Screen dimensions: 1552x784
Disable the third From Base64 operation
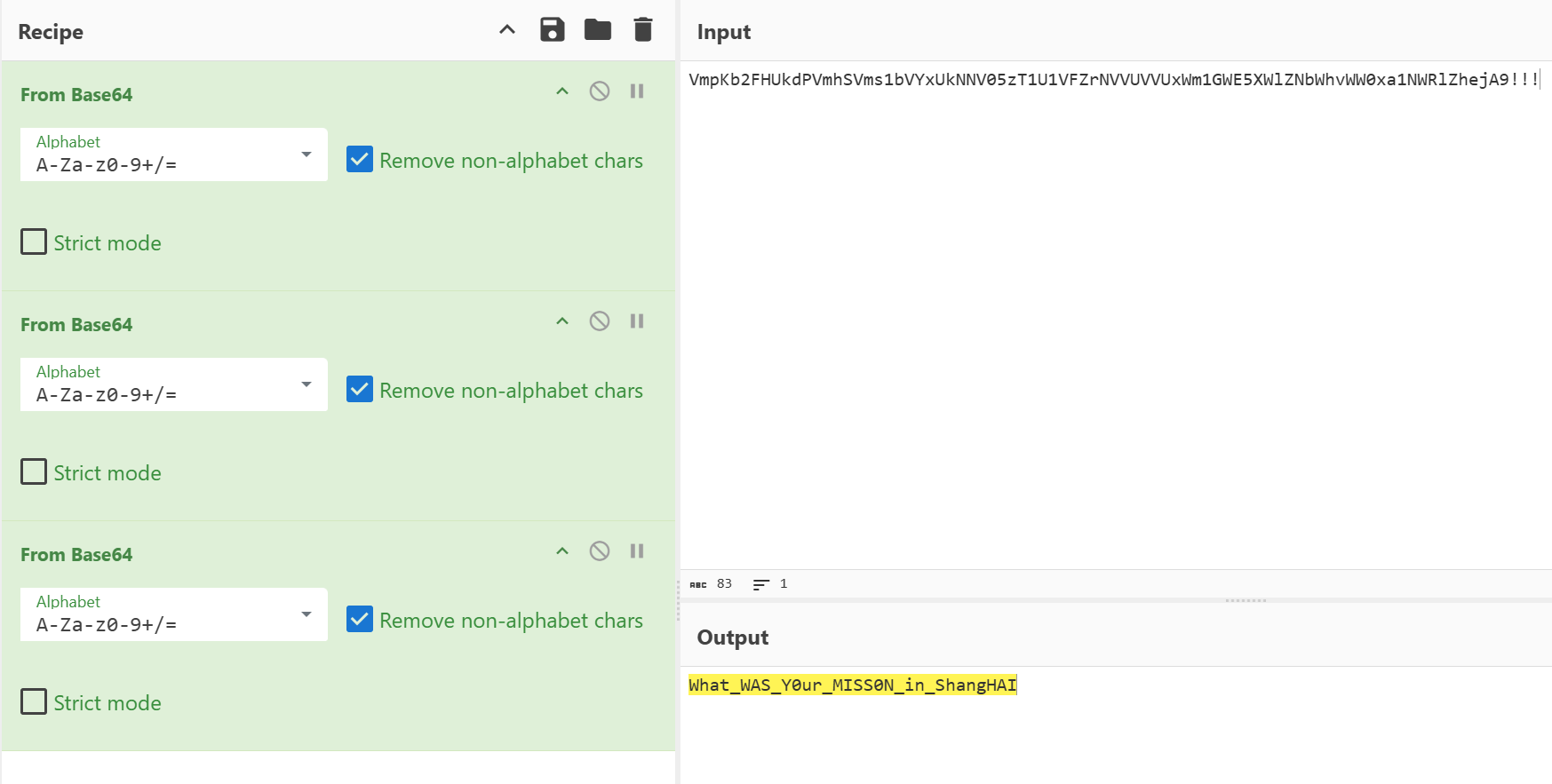(x=600, y=551)
